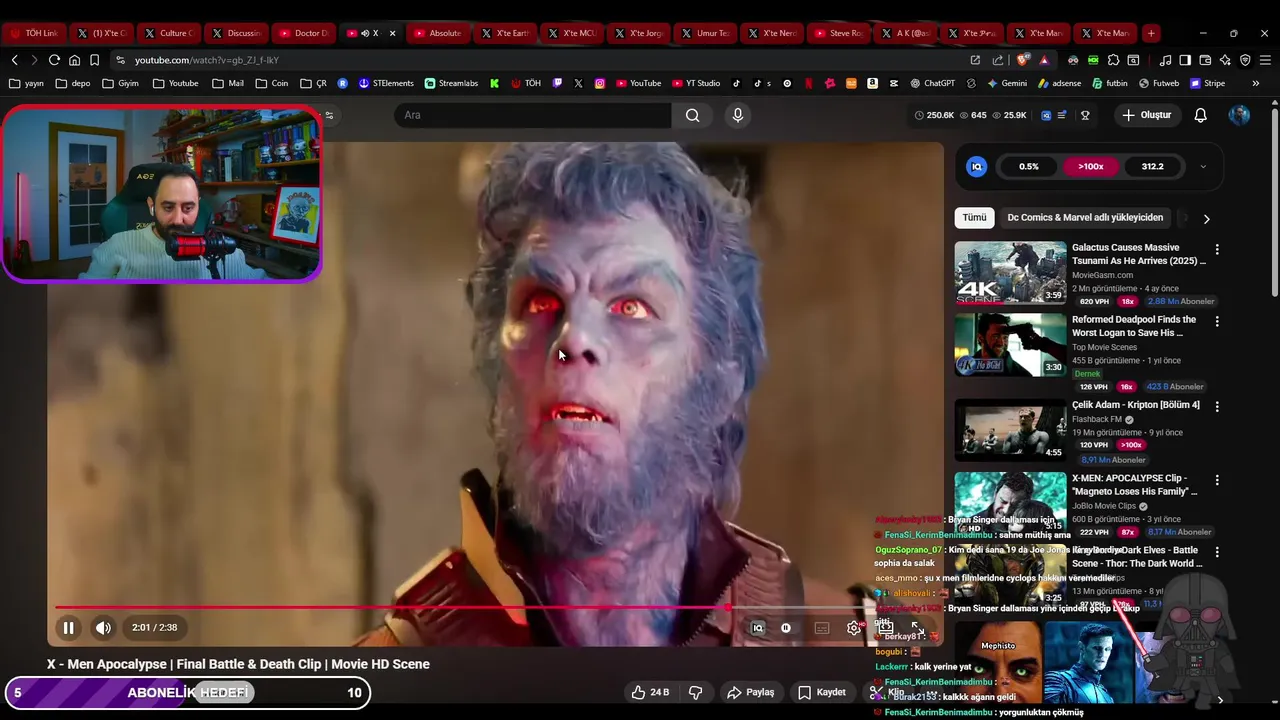Click MovieGasm.com channel name
The image size is (1280, 720).
(1102, 275)
